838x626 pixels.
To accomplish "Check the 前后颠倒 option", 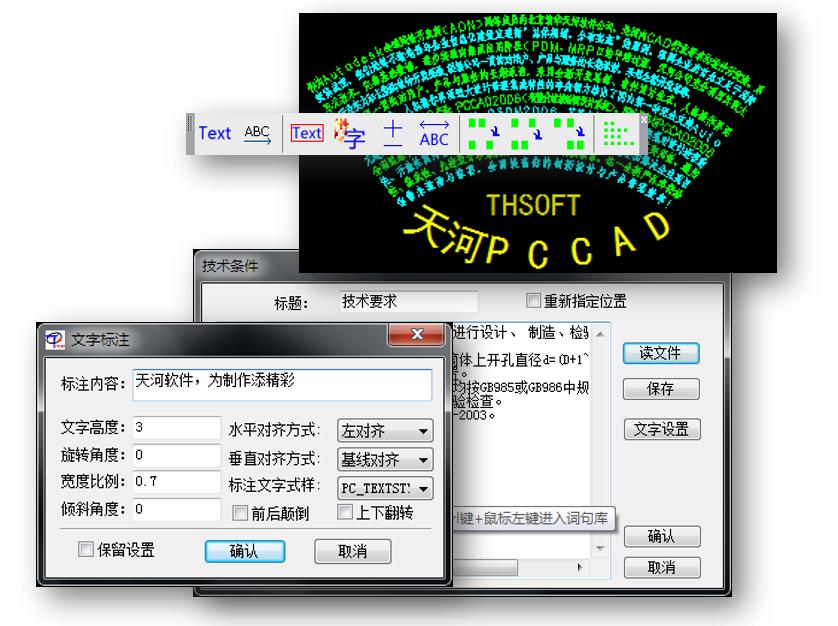I will (x=239, y=512).
